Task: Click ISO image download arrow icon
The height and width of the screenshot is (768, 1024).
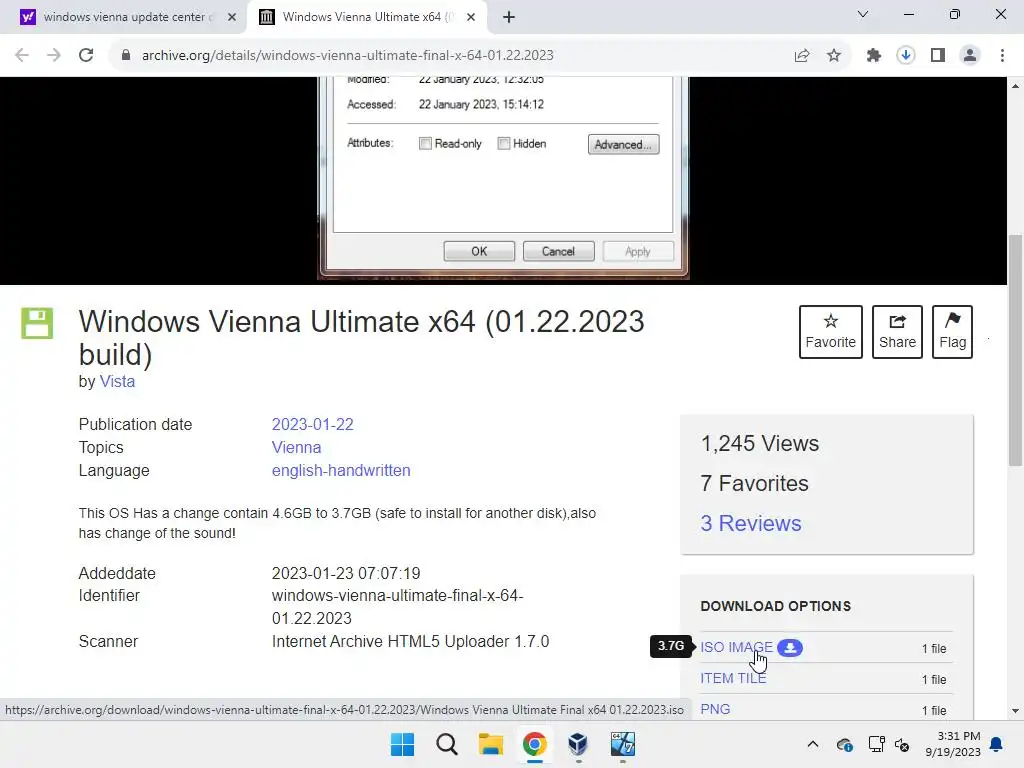Action: point(790,648)
